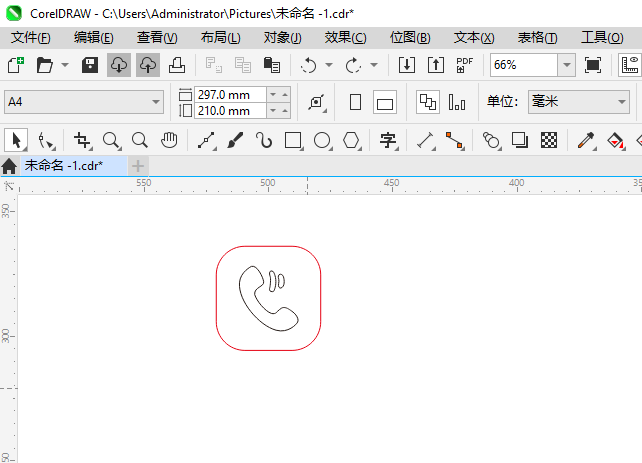Go to the welcome screen home icon
Viewport: 642px width, 463px height.
[9, 166]
